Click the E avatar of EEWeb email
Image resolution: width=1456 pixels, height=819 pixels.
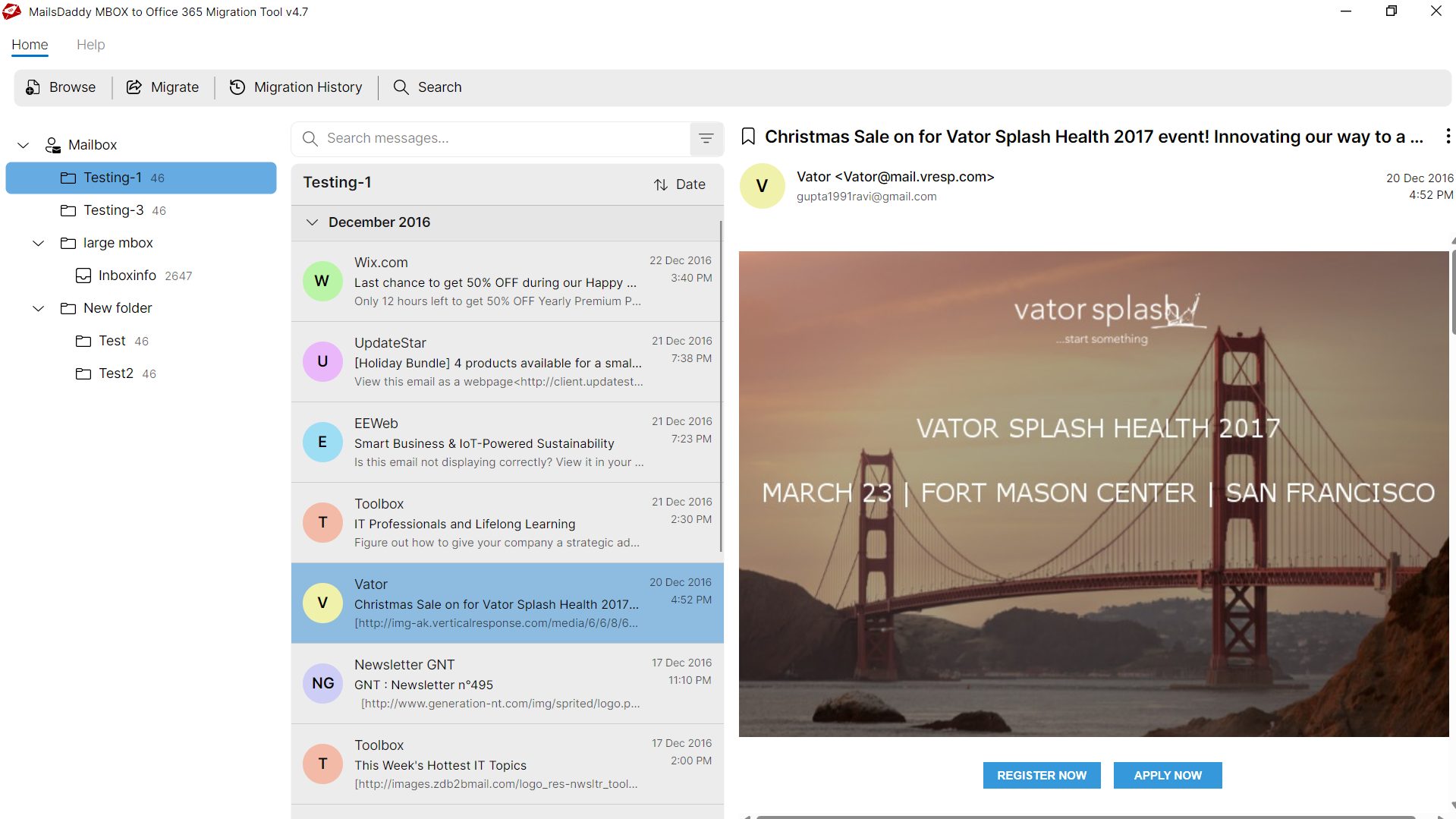click(322, 443)
